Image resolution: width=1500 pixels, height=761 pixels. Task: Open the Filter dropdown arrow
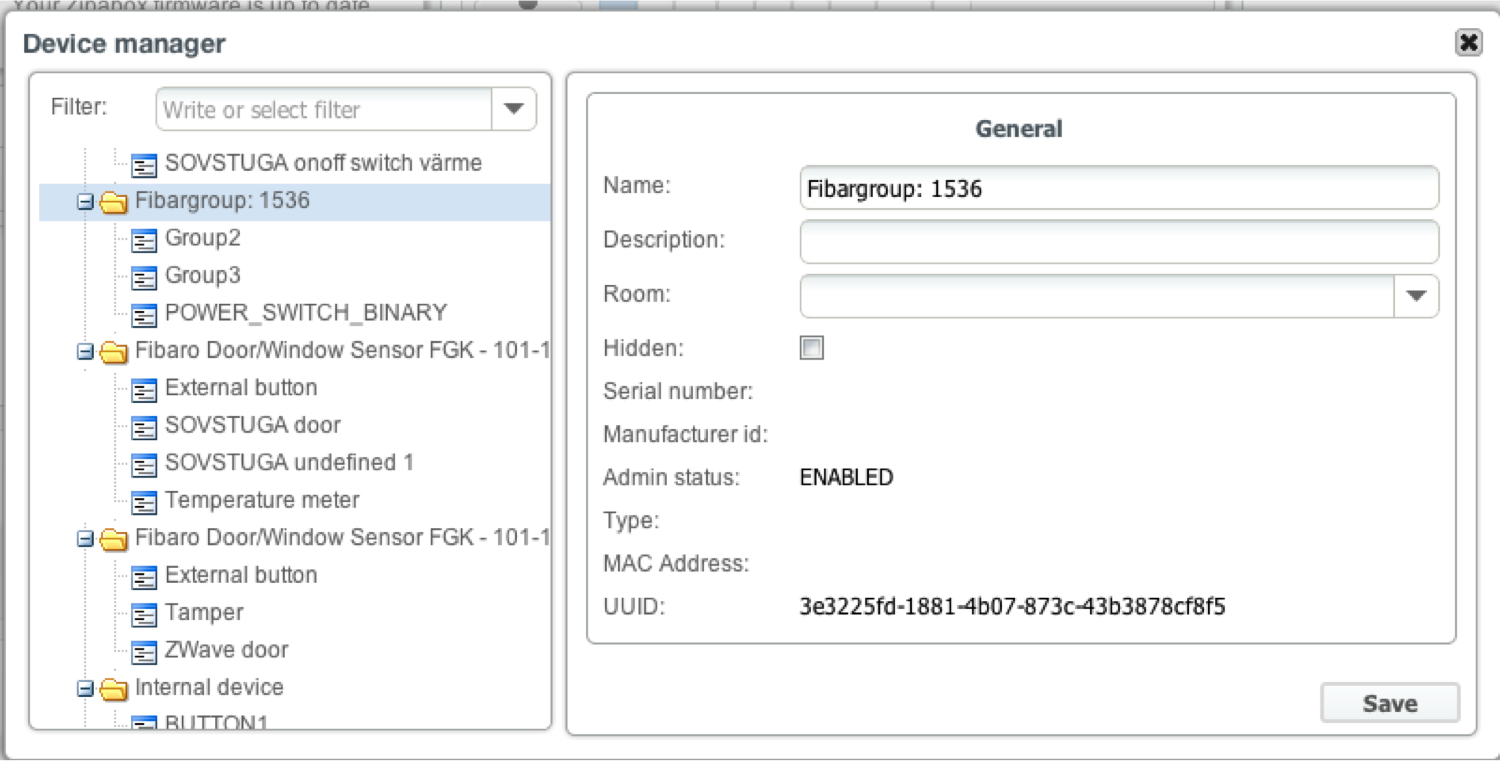[x=514, y=109]
